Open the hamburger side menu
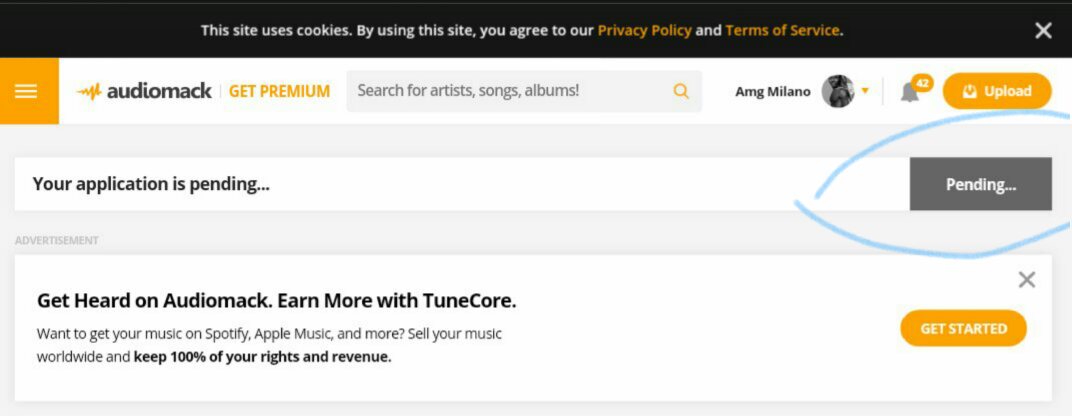The height and width of the screenshot is (416, 1072). coord(26,91)
